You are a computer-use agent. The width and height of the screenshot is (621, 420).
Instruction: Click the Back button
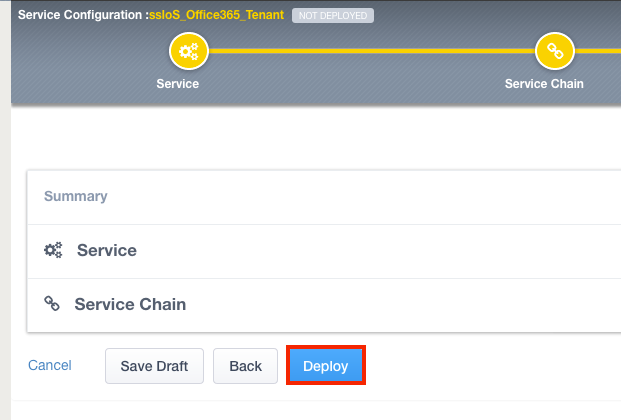tap(245, 366)
